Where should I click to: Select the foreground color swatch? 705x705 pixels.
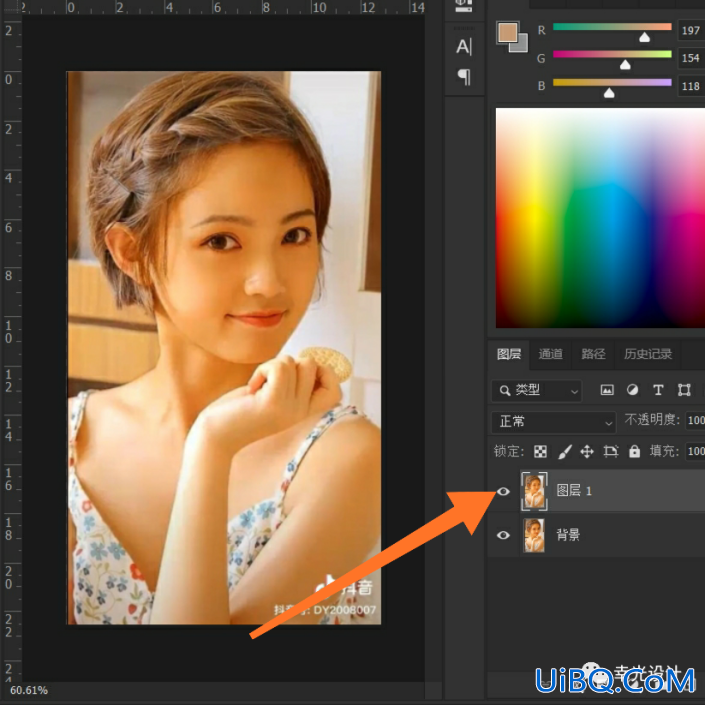tap(507, 32)
